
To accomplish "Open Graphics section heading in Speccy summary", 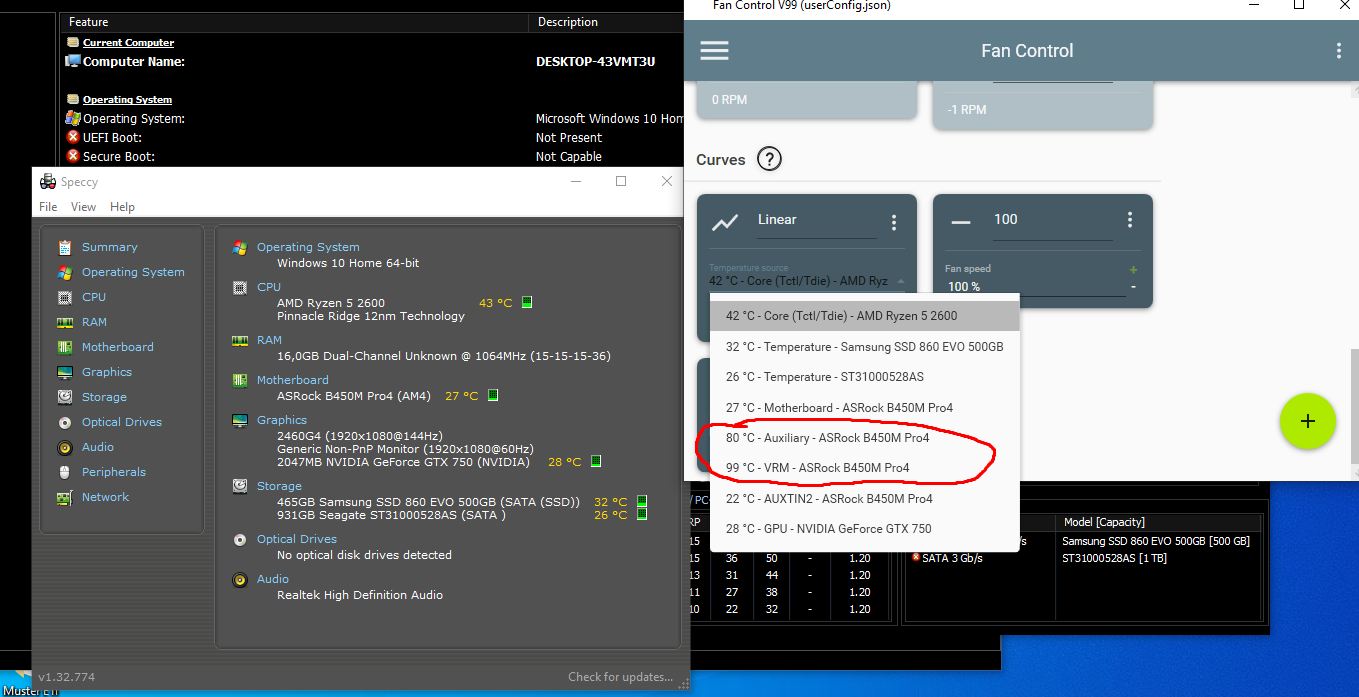I will pyautogui.click(x=282, y=420).
